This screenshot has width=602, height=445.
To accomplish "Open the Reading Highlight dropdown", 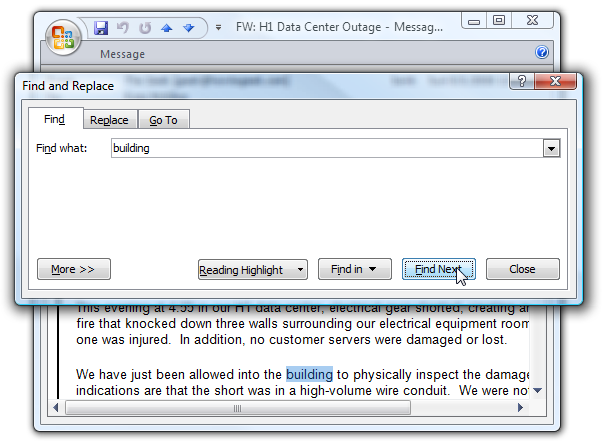I will pyautogui.click(x=253, y=270).
